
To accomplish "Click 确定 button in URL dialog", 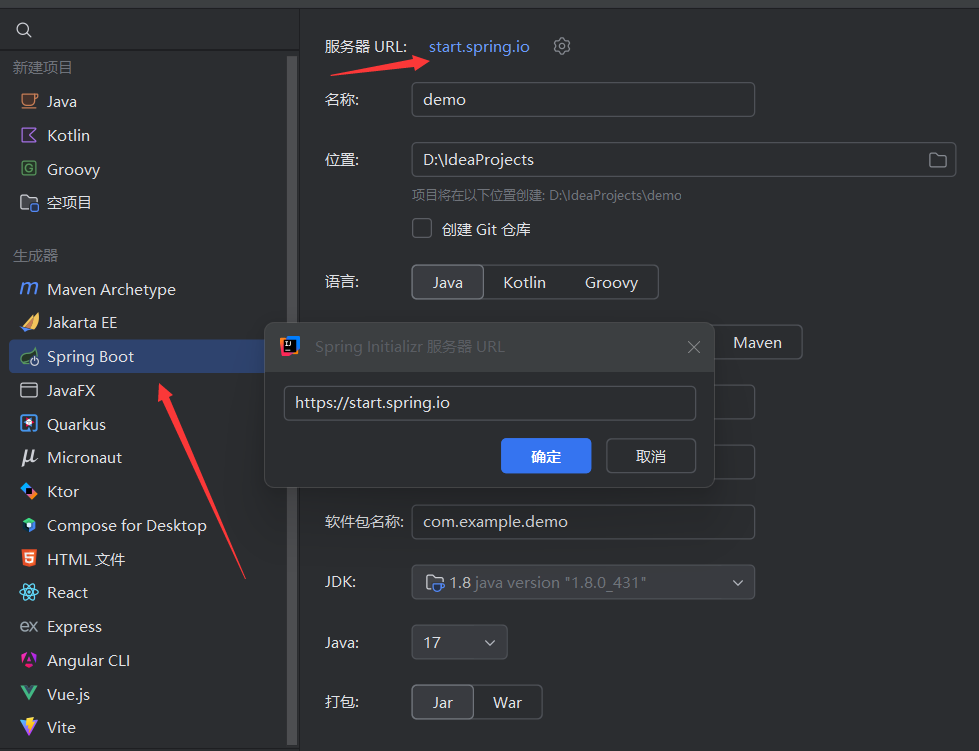I will pos(546,456).
